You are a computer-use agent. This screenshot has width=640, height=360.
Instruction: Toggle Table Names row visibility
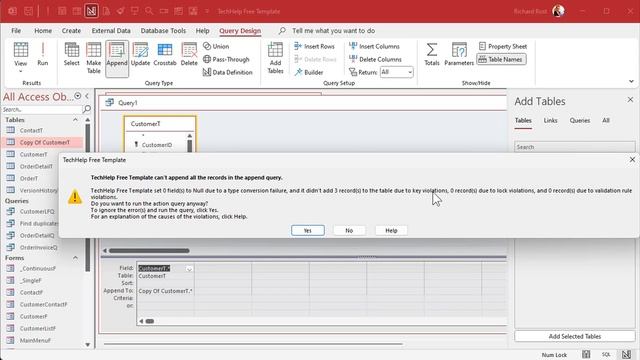(501, 59)
